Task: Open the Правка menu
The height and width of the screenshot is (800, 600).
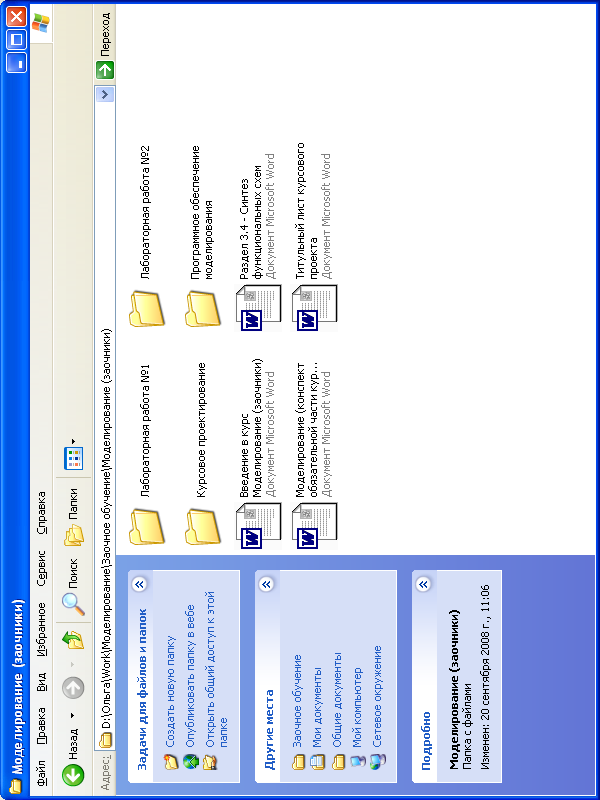Action: 41,726
